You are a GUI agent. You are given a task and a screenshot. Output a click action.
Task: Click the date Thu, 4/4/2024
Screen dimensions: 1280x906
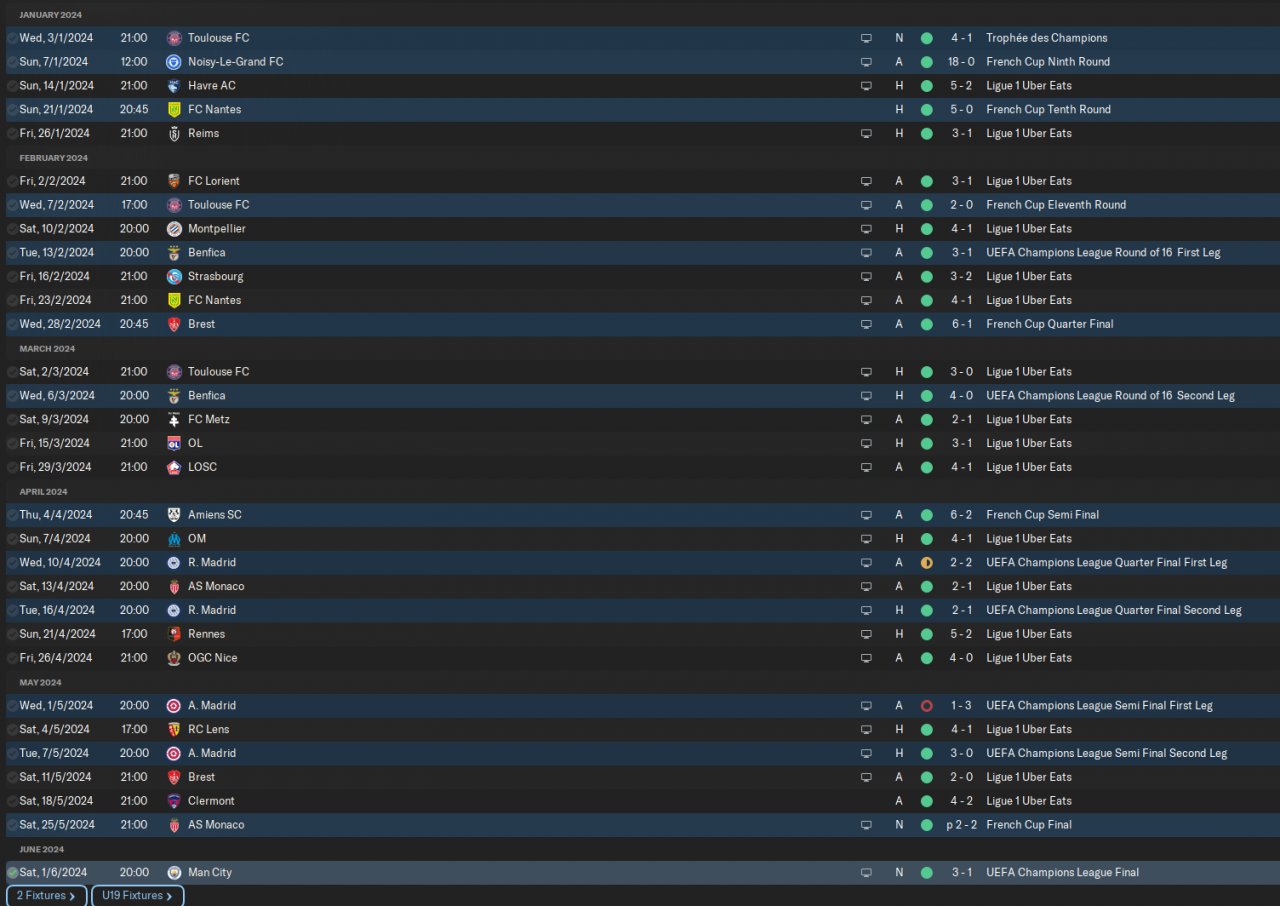[56, 515]
